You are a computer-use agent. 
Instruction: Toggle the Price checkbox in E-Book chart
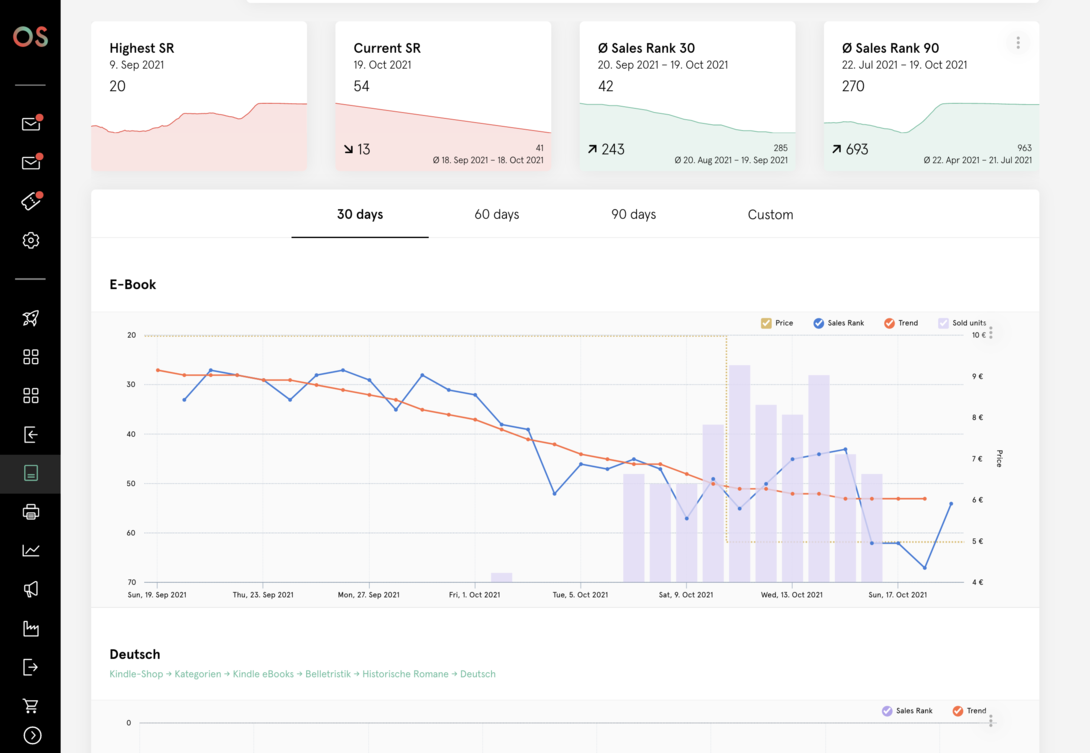pos(766,323)
